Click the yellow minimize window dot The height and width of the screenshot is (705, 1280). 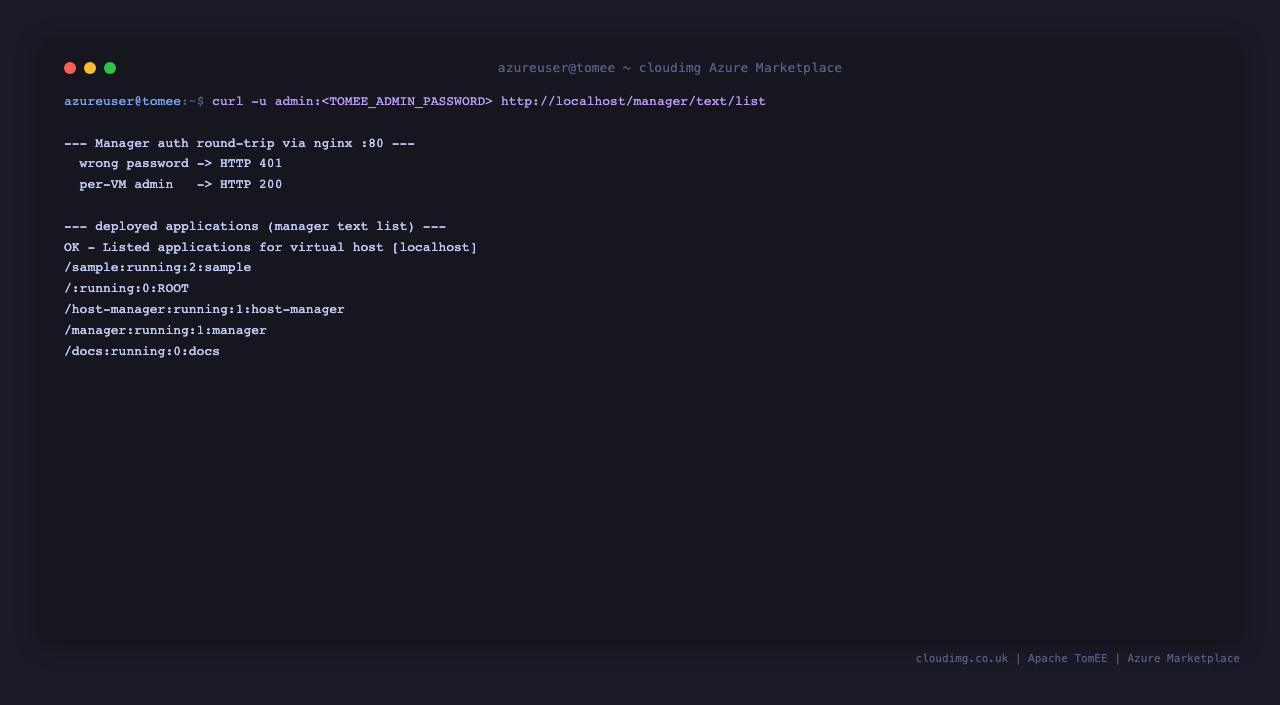[x=90, y=68]
